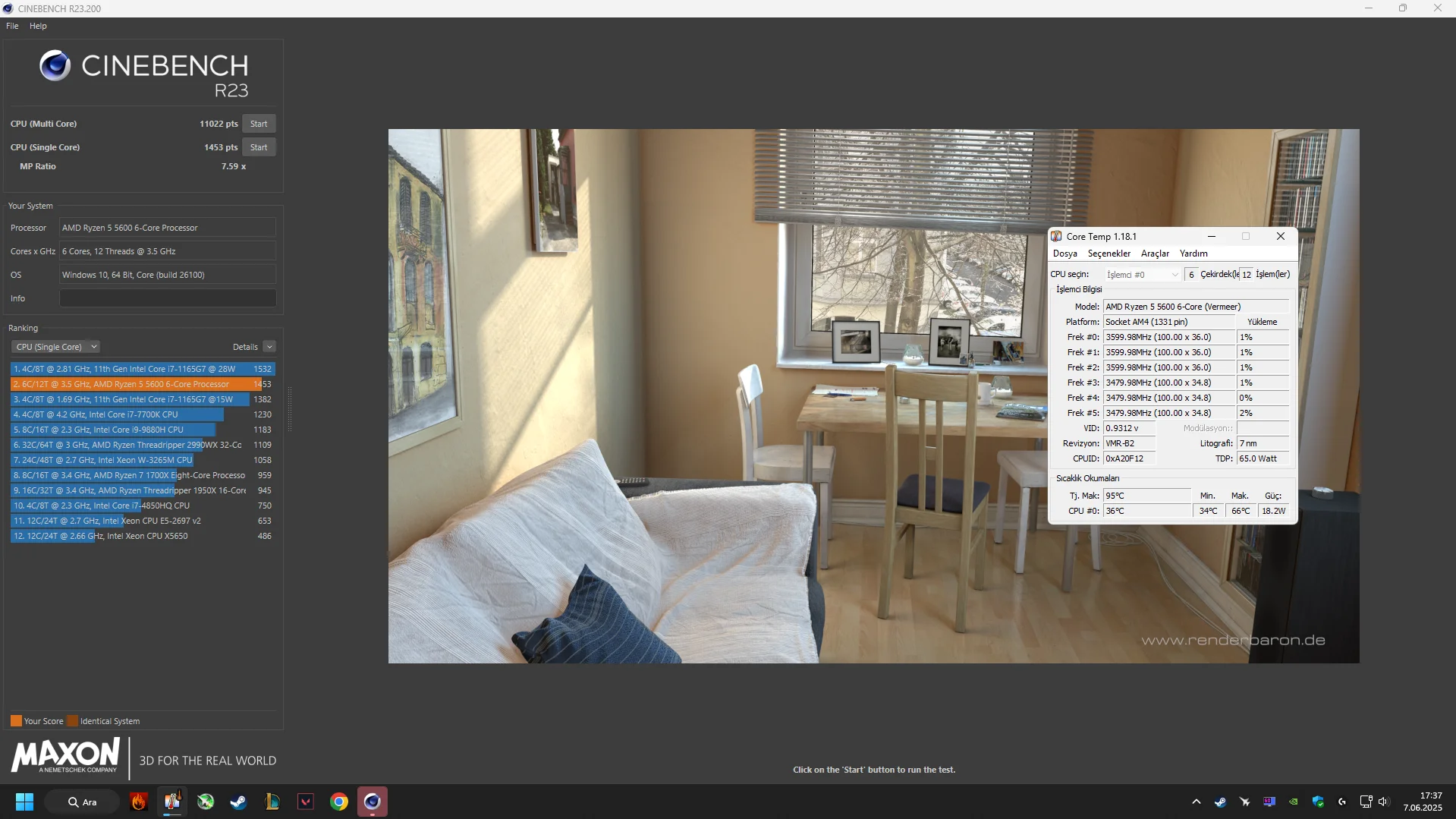1456x819 pixels.
Task: Click the Frek #0 frequency value
Action: click(x=1169, y=337)
